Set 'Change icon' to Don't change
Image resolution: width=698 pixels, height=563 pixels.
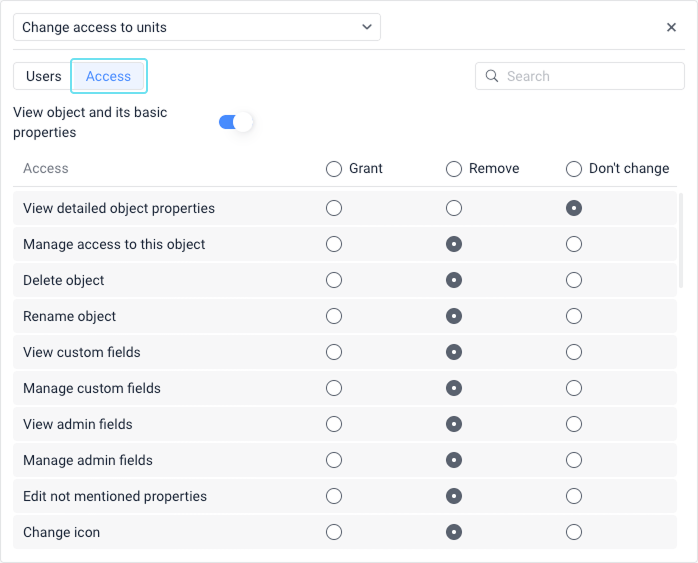pos(574,532)
